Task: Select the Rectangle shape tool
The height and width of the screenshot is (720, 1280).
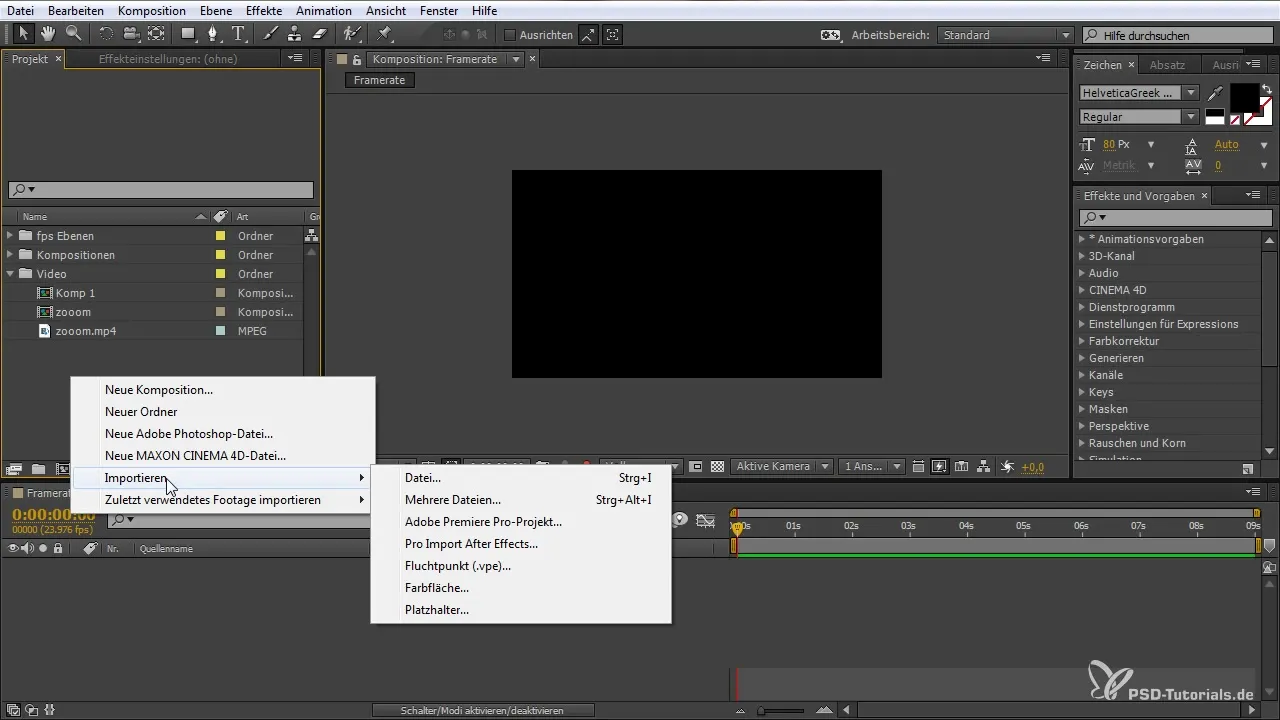Action: tap(189, 34)
